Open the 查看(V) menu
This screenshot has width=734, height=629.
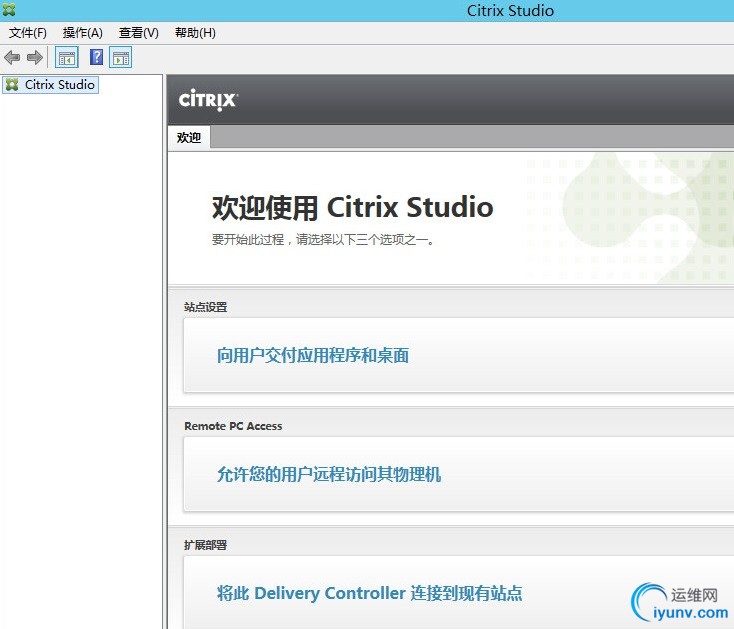(x=139, y=33)
